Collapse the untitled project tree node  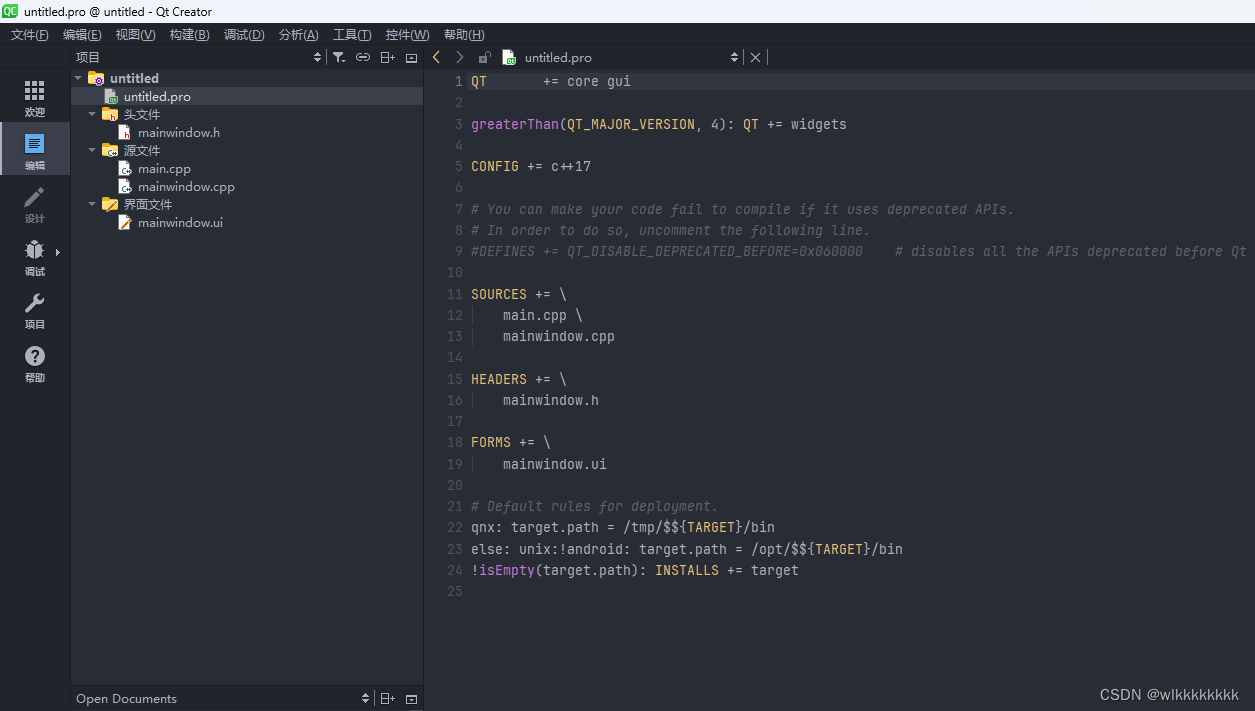(x=78, y=78)
